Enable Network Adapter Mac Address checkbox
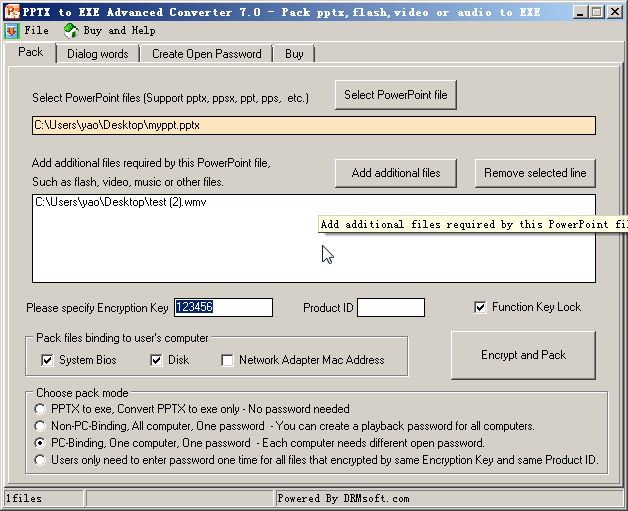 click(x=227, y=360)
